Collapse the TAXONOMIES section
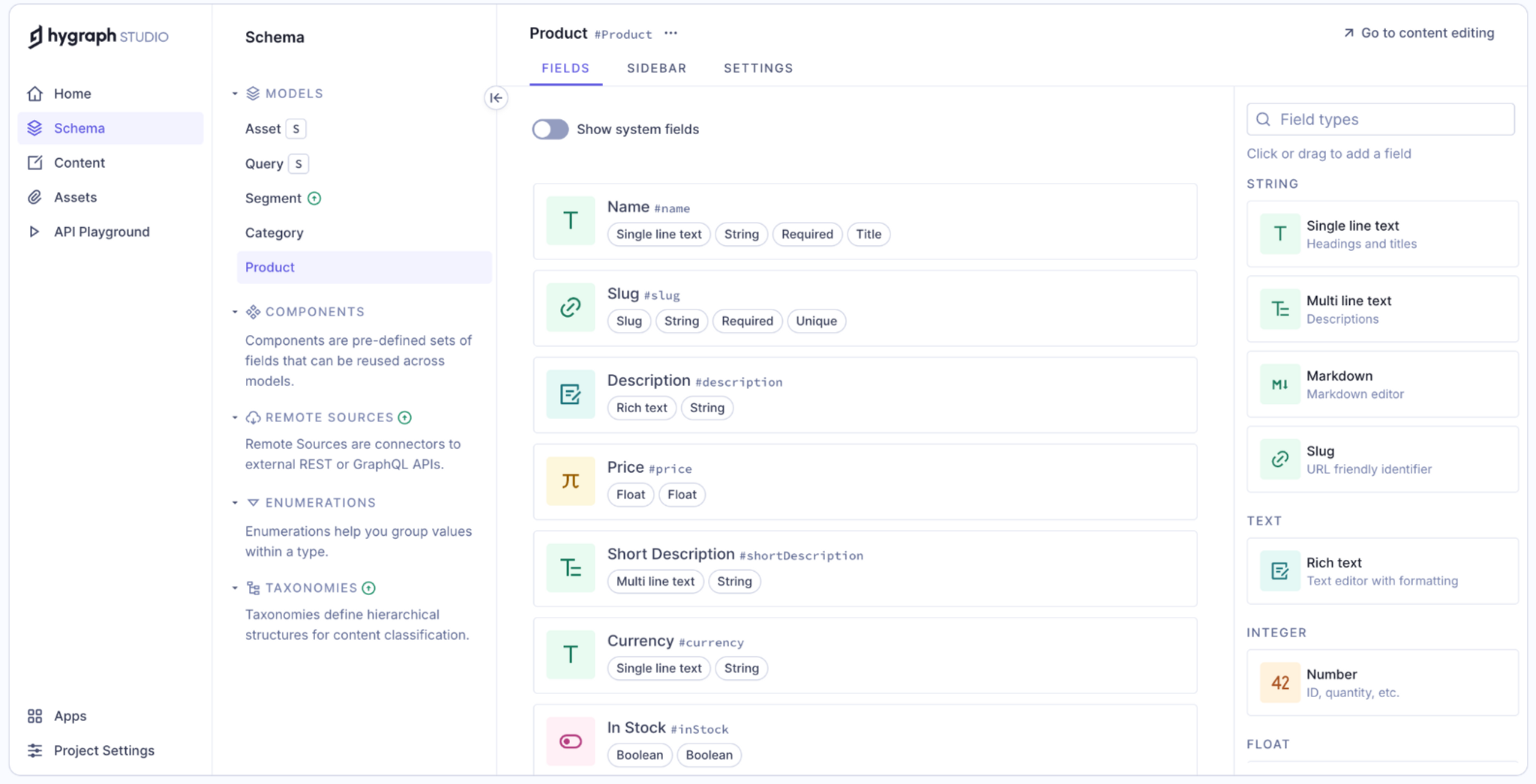Viewport: 1536px width, 784px height. coord(233,588)
